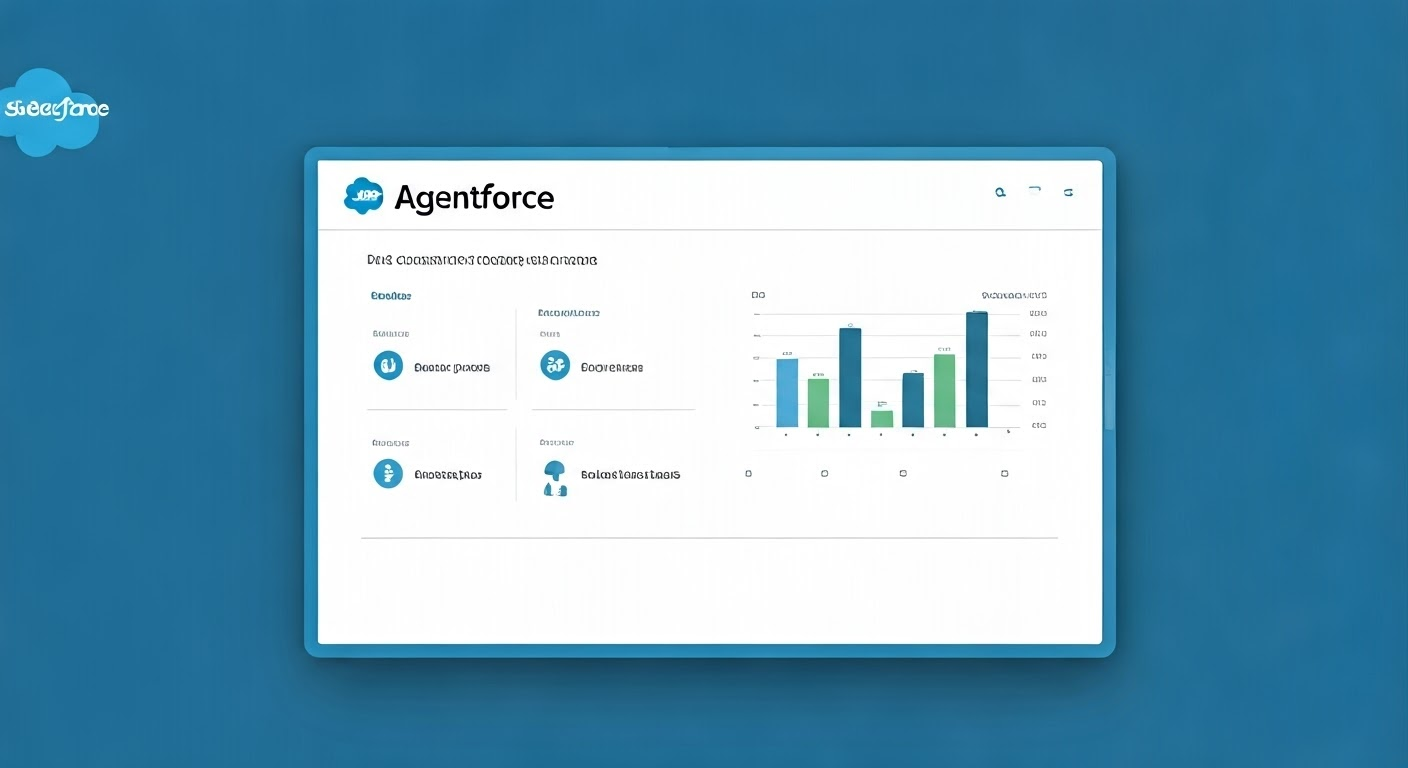The width and height of the screenshot is (1408, 768).
Task: Click the rightmost icon in Agentforce header
Action: 1068,192
